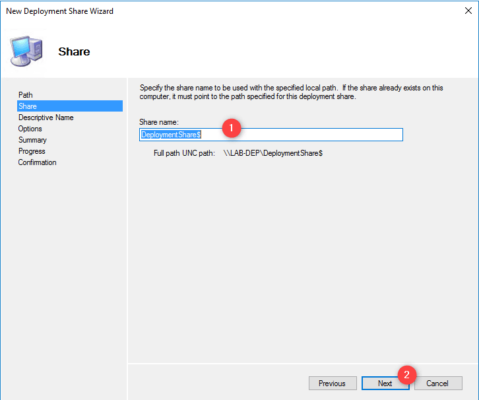Viewport: 479px width, 400px height.
Task: Go to the Descriptive Name step
Action: (x=46, y=117)
